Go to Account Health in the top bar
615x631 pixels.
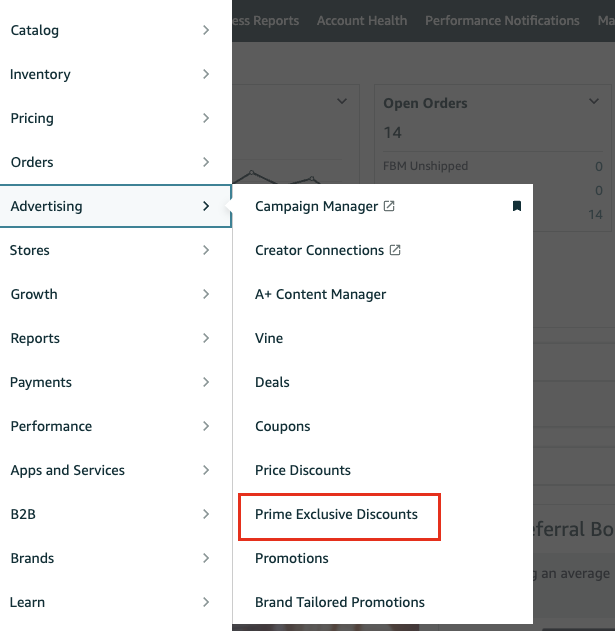coord(362,21)
